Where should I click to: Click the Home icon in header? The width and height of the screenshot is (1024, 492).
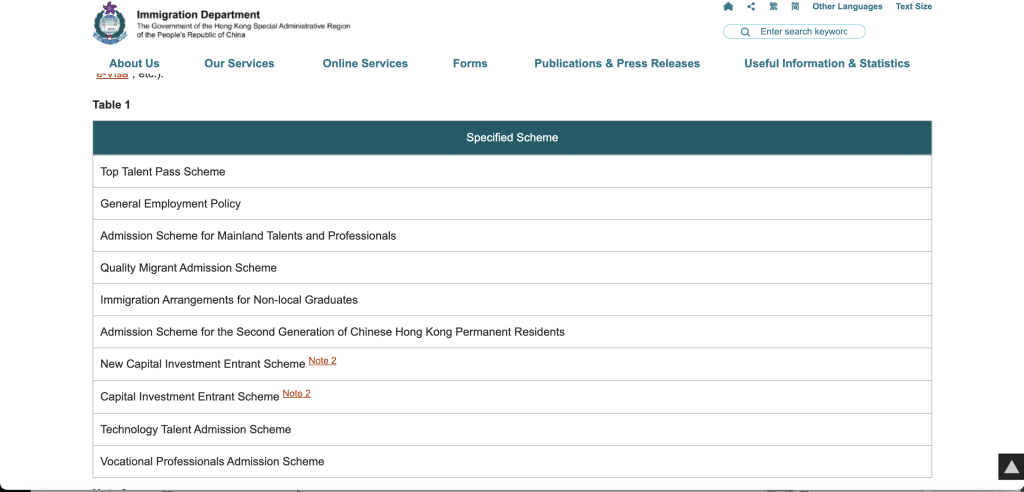[x=728, y=7]
